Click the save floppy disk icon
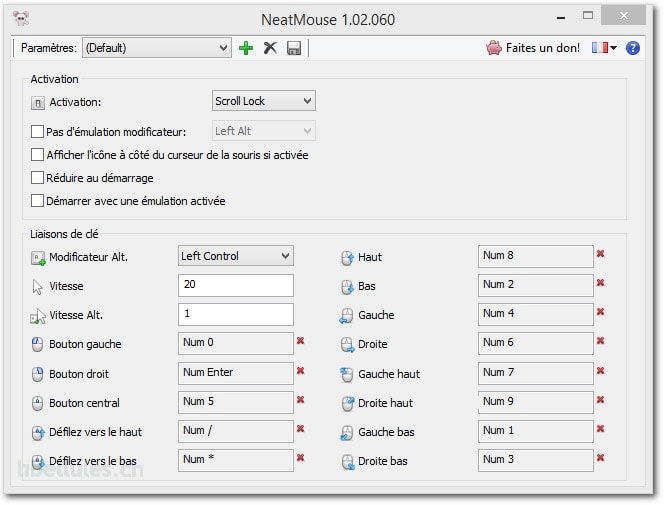664x505 pixels. point(294,48)
